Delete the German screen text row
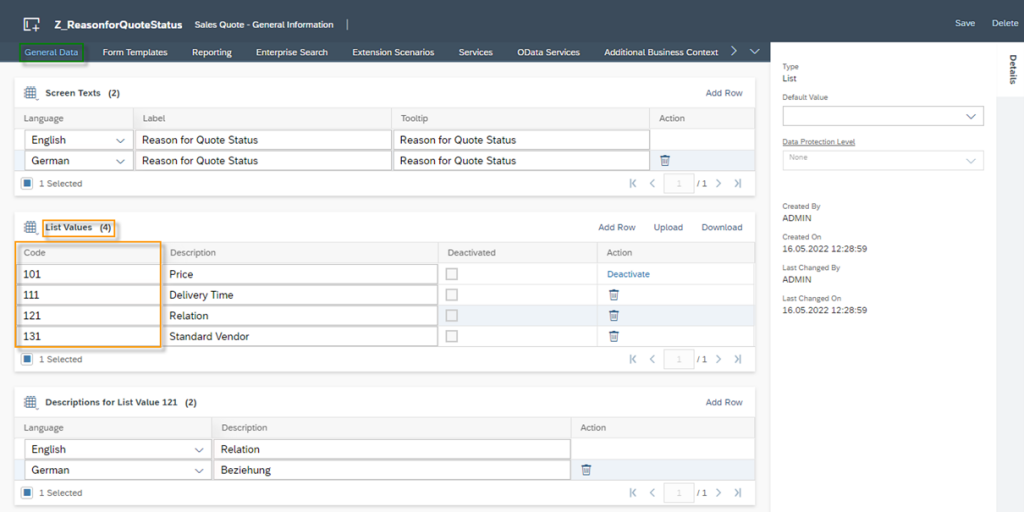This screenshot has height=512, width=1024. pyautogui.click(x=665, y=161)
